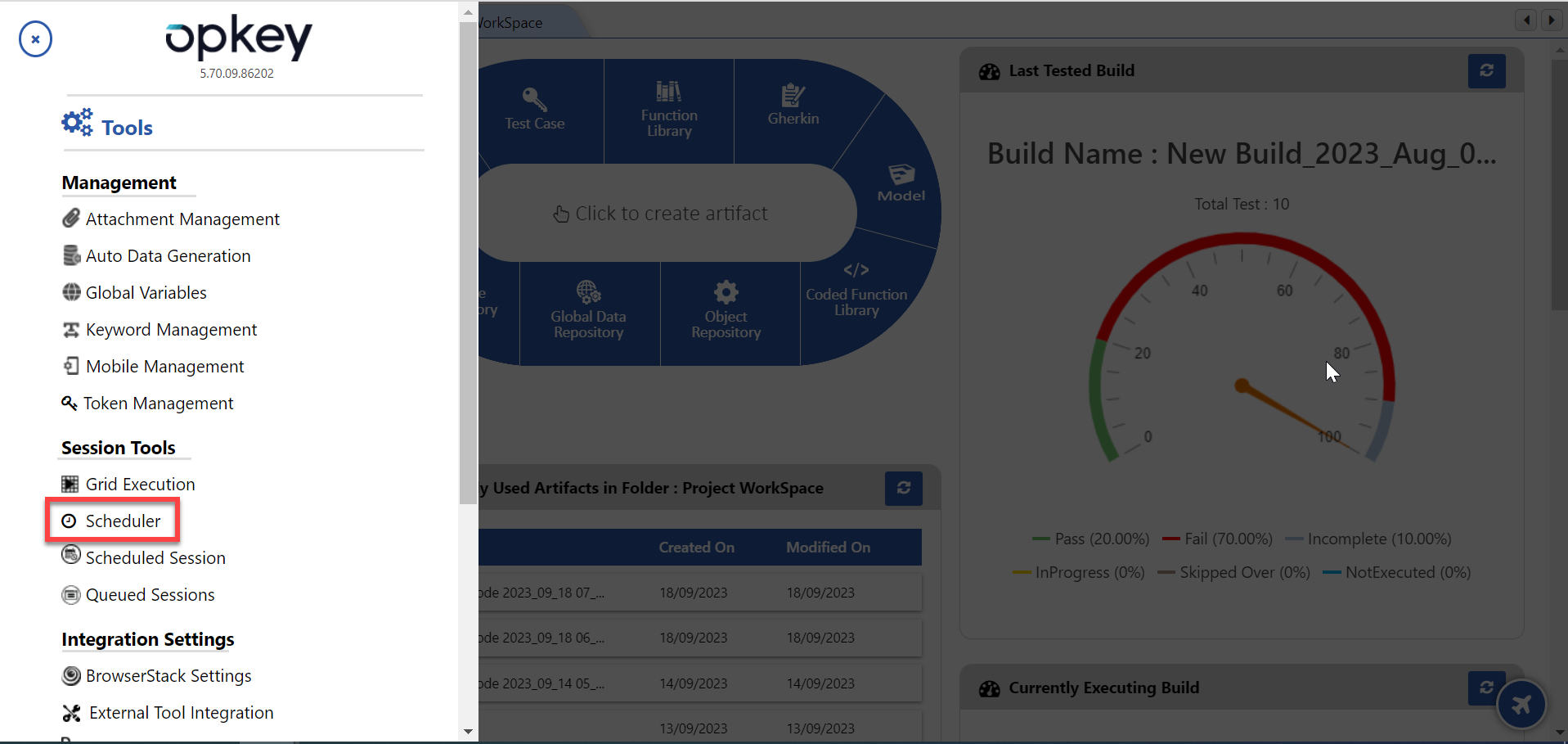Open Attachment Management
This screenshot has height=744, width=1568.
171,219
